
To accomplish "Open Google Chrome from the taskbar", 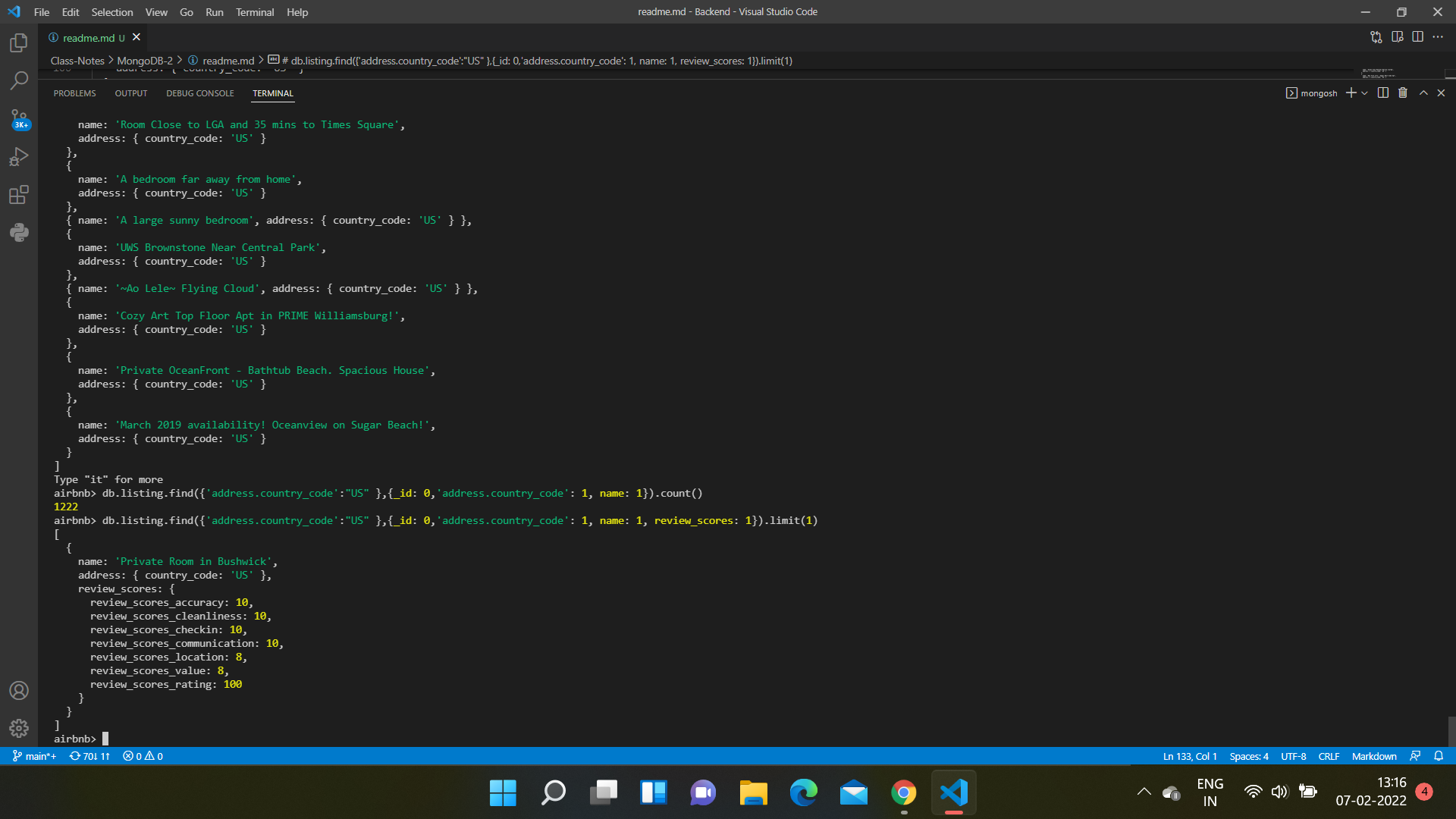I will [903, 792].
